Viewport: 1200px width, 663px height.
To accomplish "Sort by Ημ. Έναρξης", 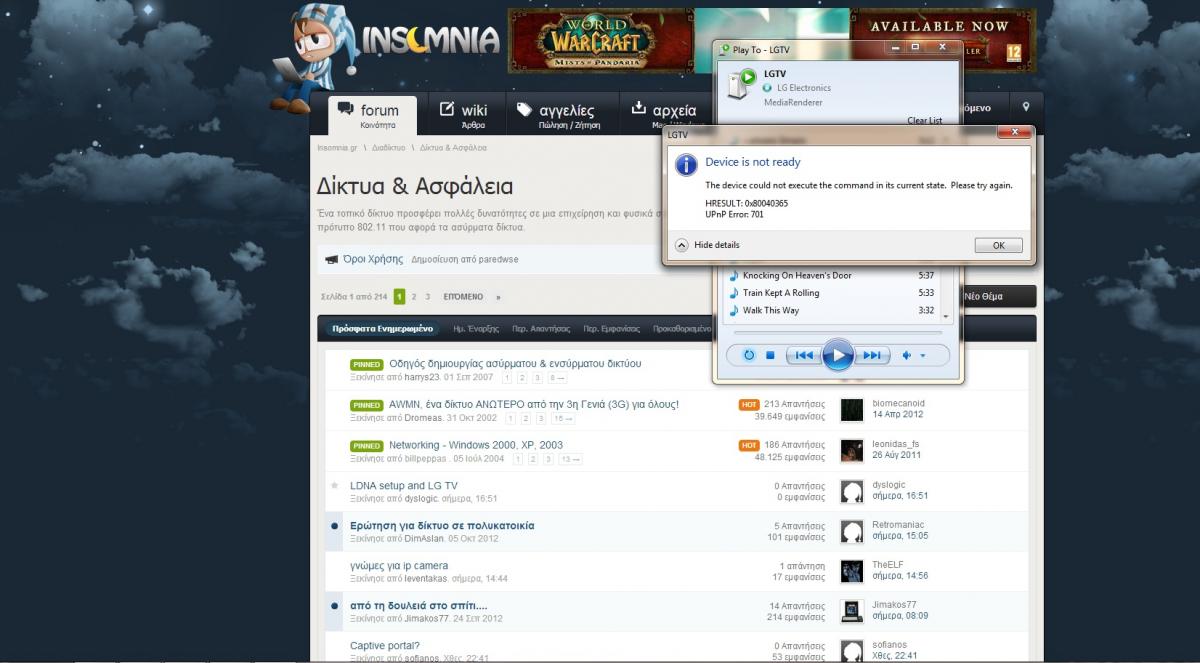I will [x=477, y=328].
